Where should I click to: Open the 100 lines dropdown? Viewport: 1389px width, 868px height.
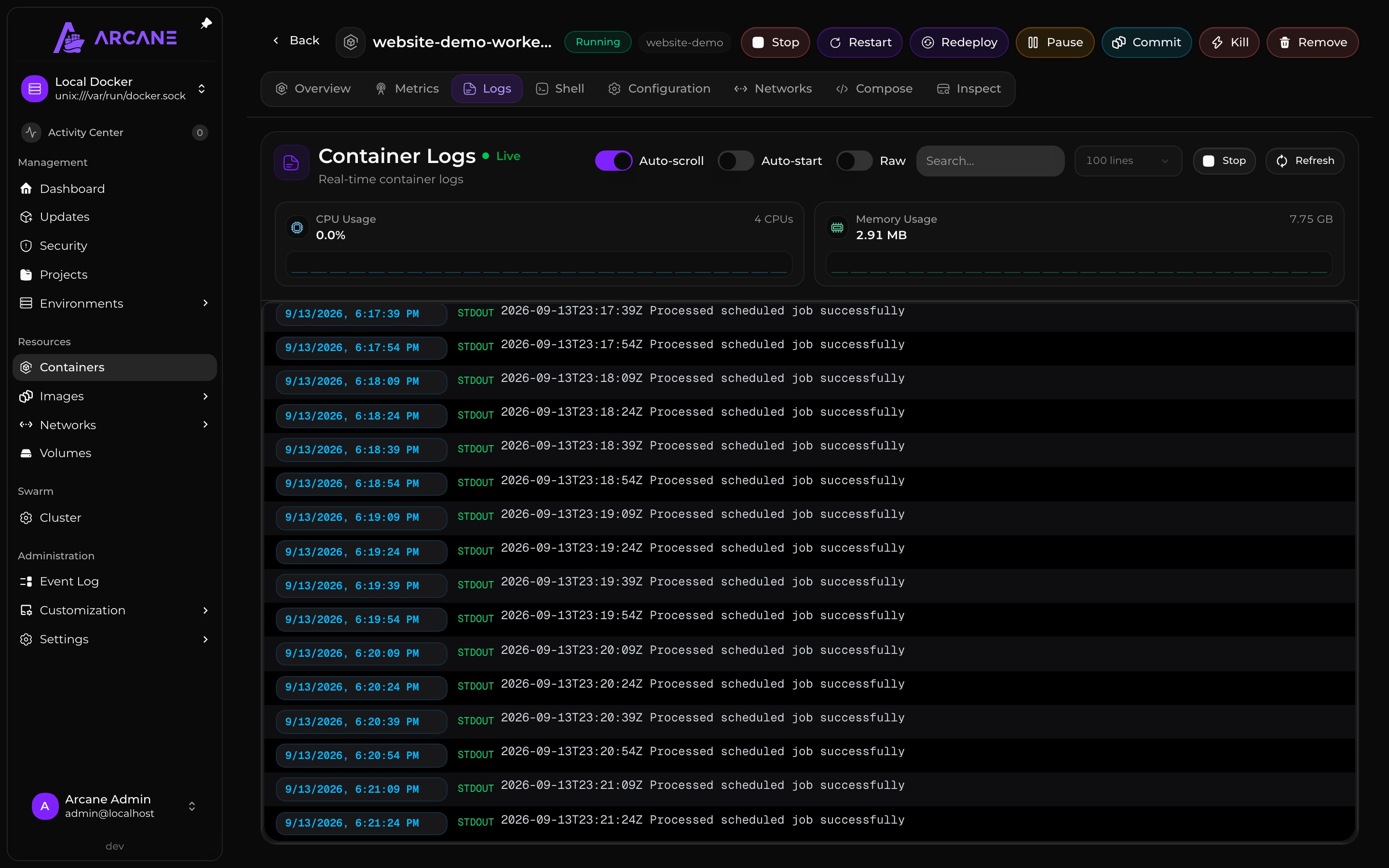(1128, 162)
